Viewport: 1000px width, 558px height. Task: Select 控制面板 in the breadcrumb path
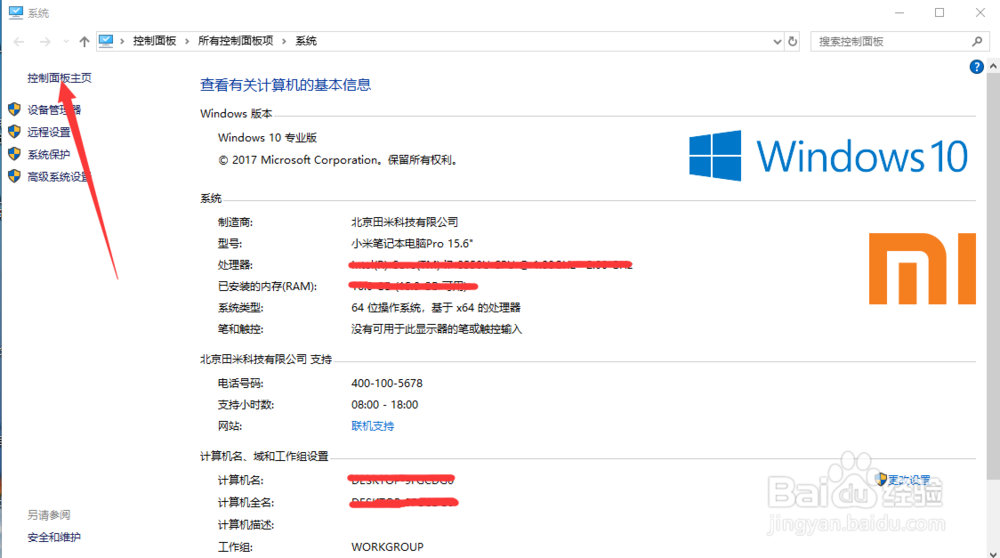pyautogui.click(x=154, y=41)
